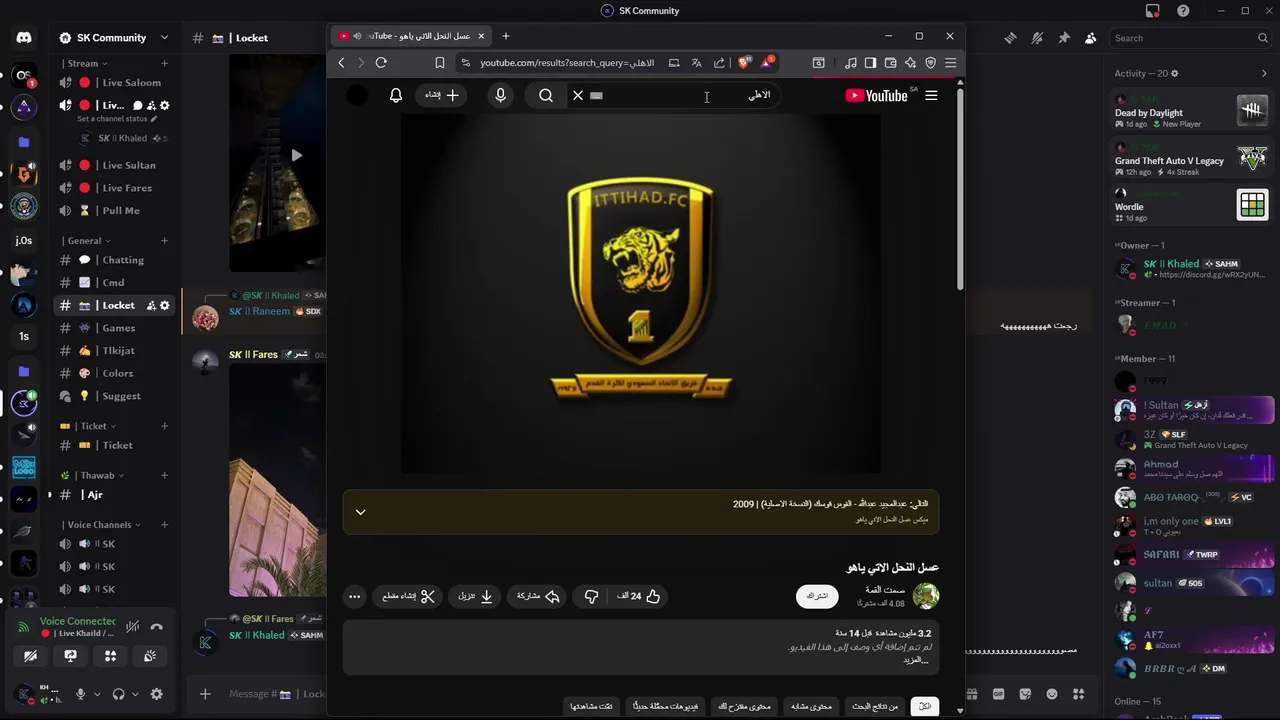1280x720 pixels.
Task: Bookmark this page in the browser
Action: [439, 63]
